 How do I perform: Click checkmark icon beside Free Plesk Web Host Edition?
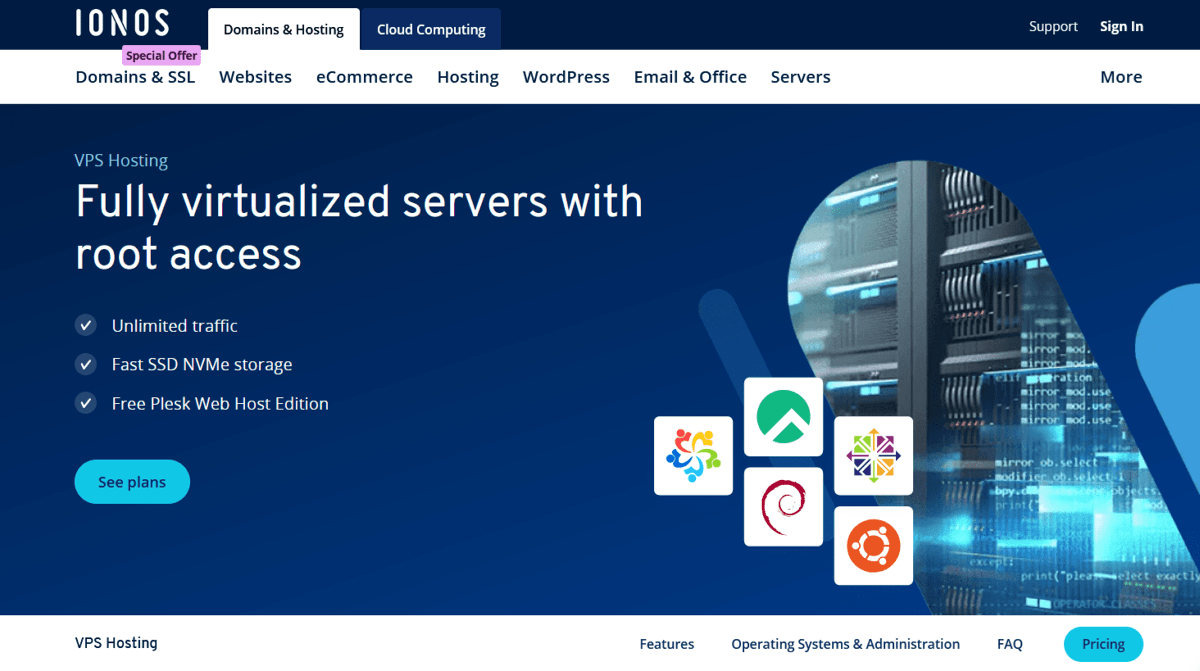[x=86, y=403]
